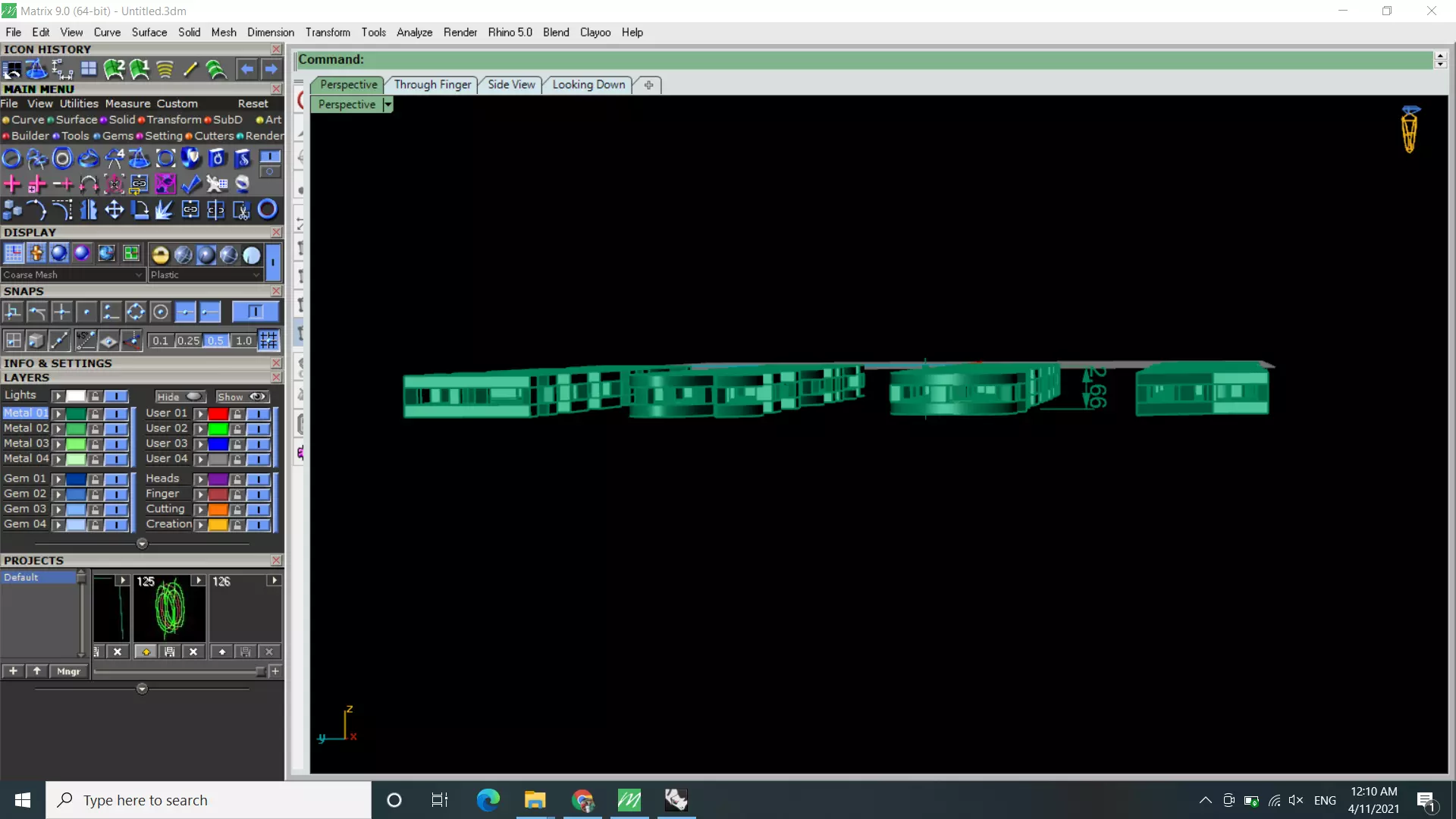Click the blue checkmark icon

click(190, 184)
